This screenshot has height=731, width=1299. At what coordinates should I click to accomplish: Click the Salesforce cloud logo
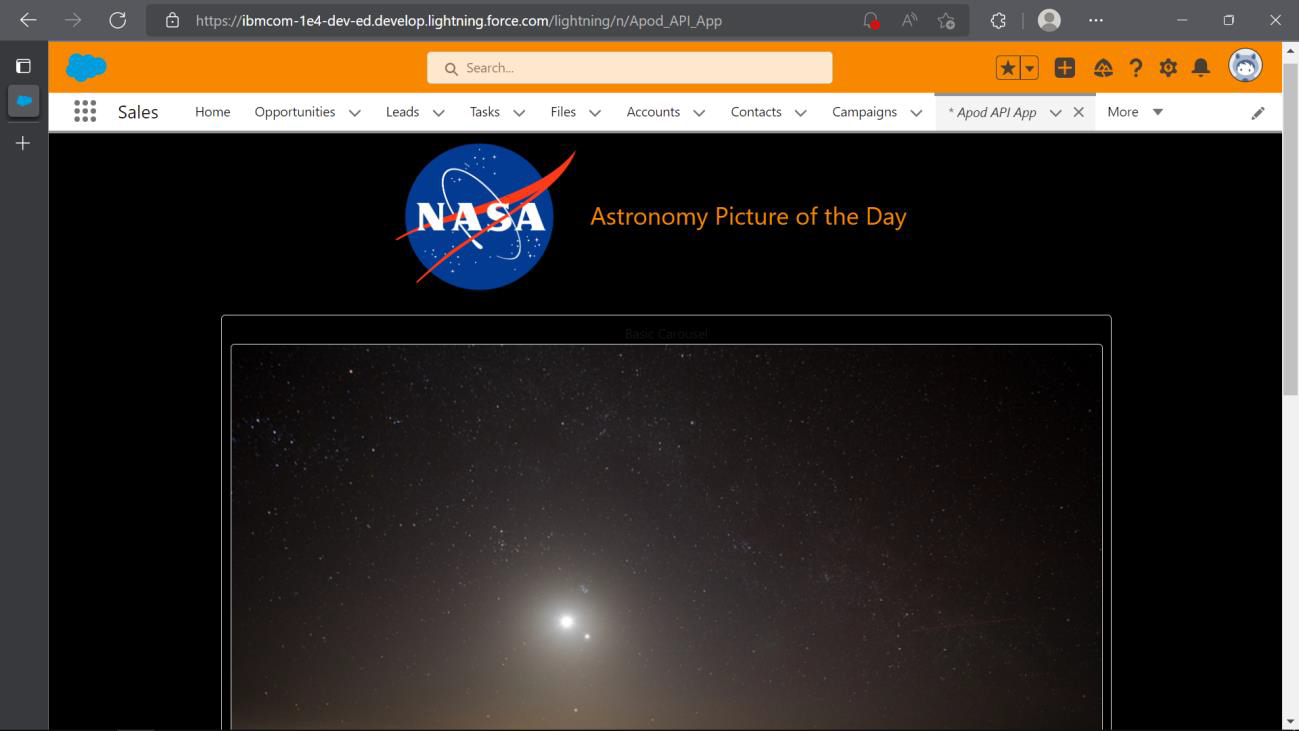click(x=86, y=66)
